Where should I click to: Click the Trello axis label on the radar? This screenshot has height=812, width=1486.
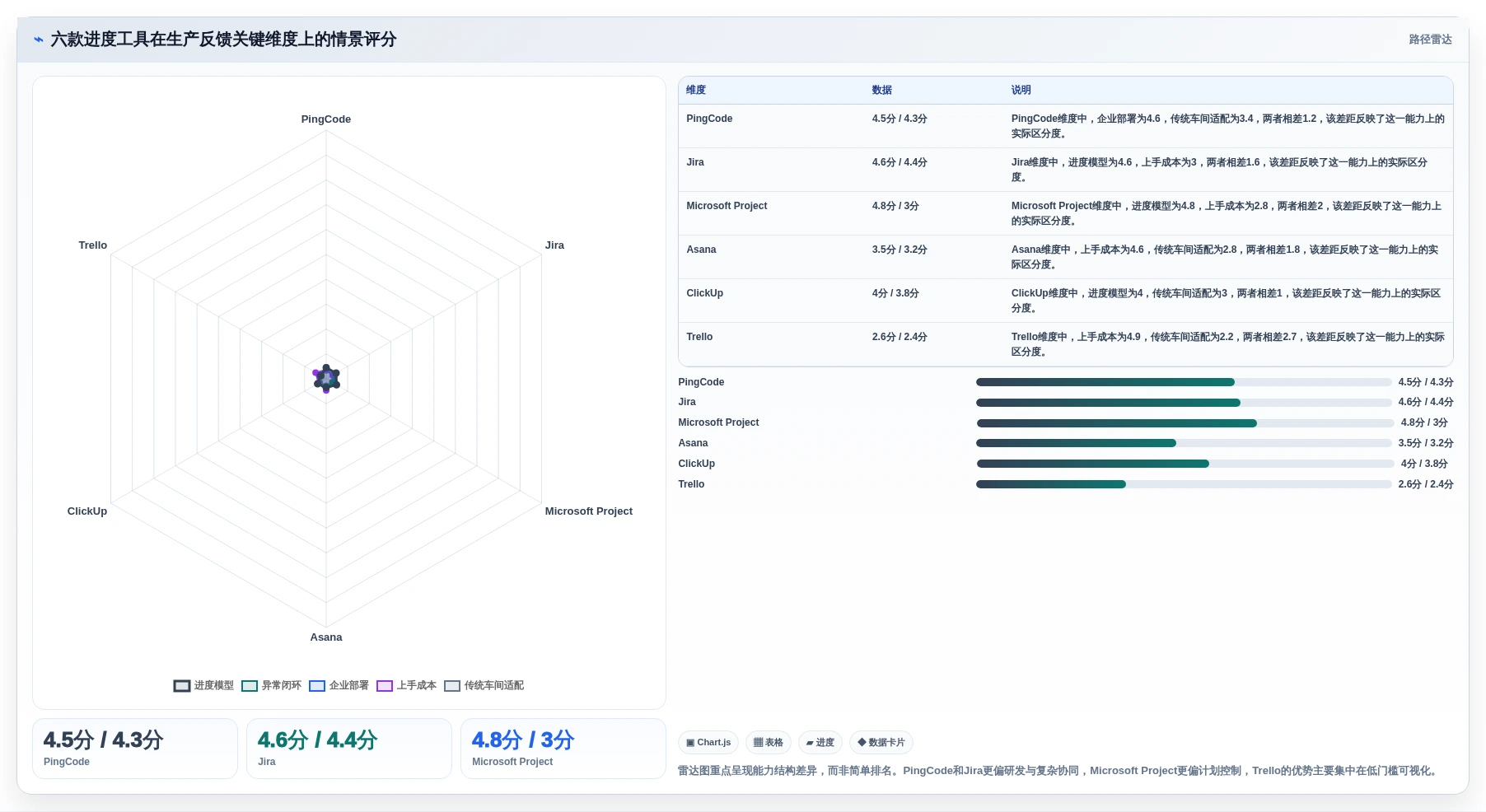(93, 245)
